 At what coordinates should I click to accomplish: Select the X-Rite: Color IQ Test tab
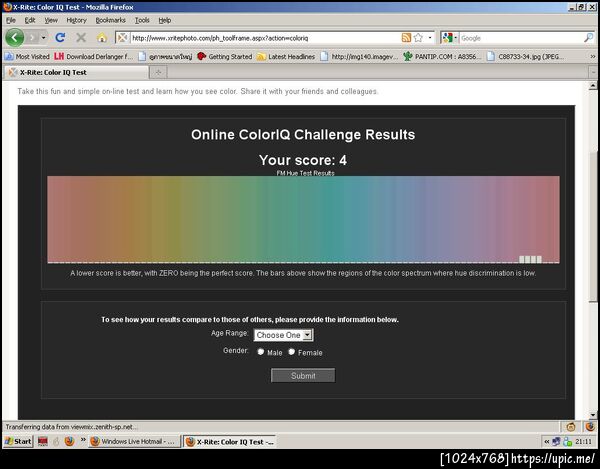tap(77, 72)
